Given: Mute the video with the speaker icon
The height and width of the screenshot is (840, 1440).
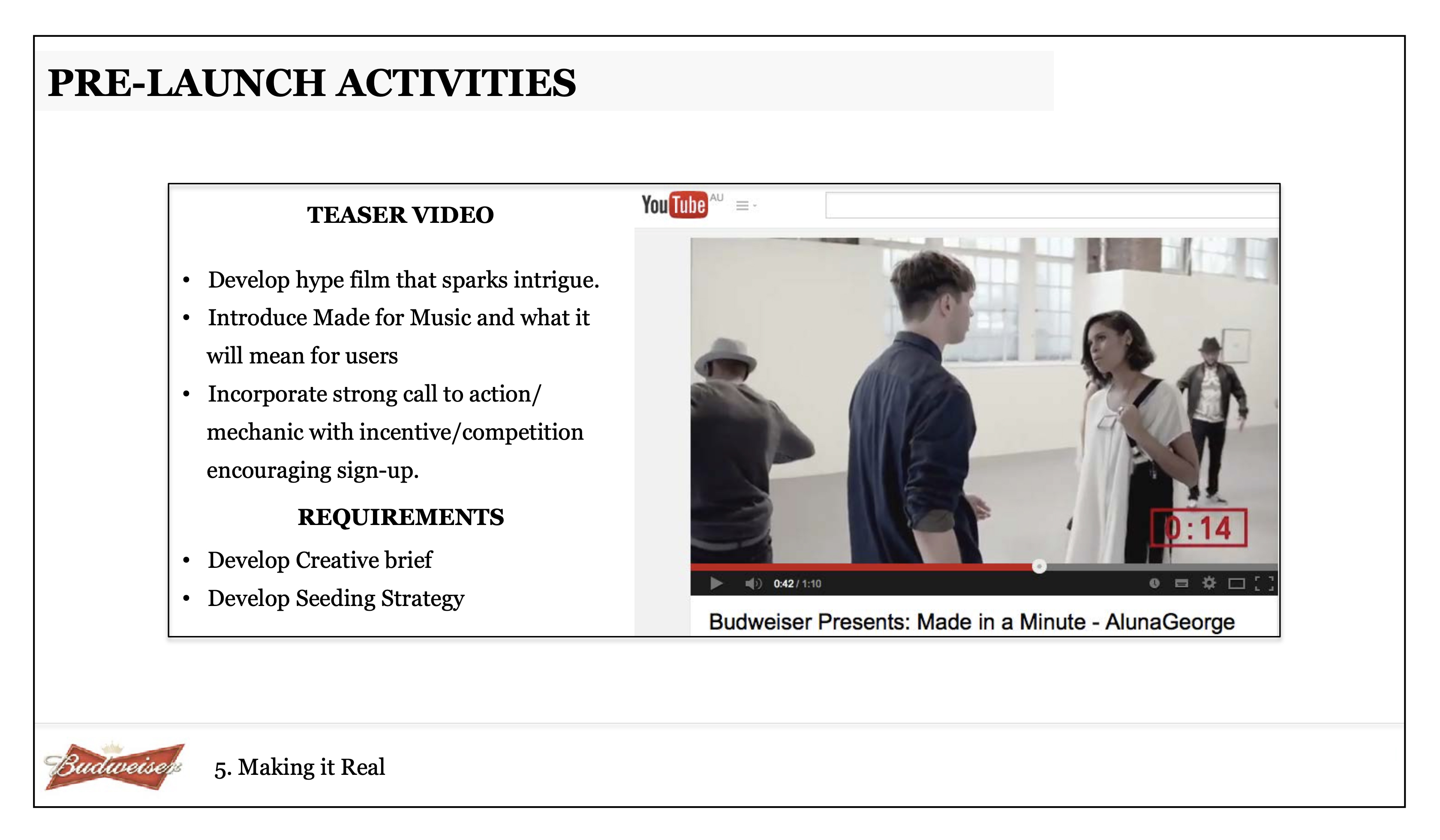Looking at the screenshot, I should [x=753, y=583].
